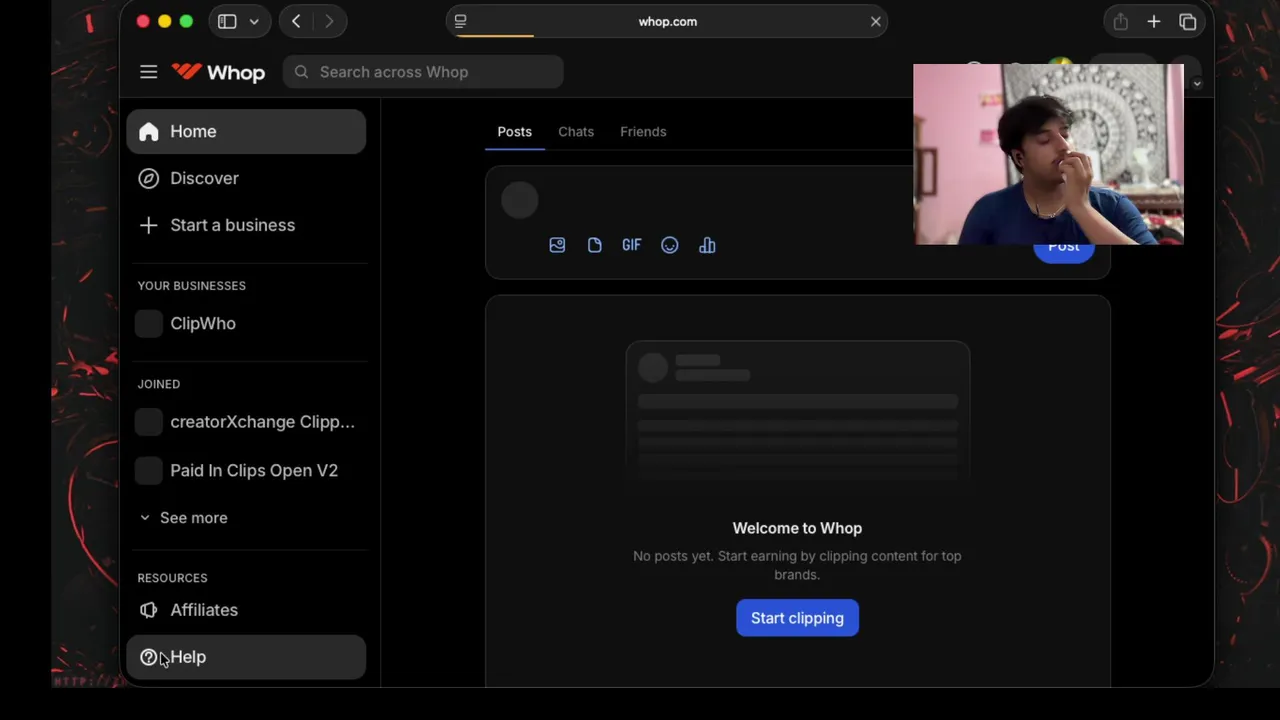This screenshot has height=720, width=1280.
Task: Switch to the Friends tab
Action: point(643,132)
